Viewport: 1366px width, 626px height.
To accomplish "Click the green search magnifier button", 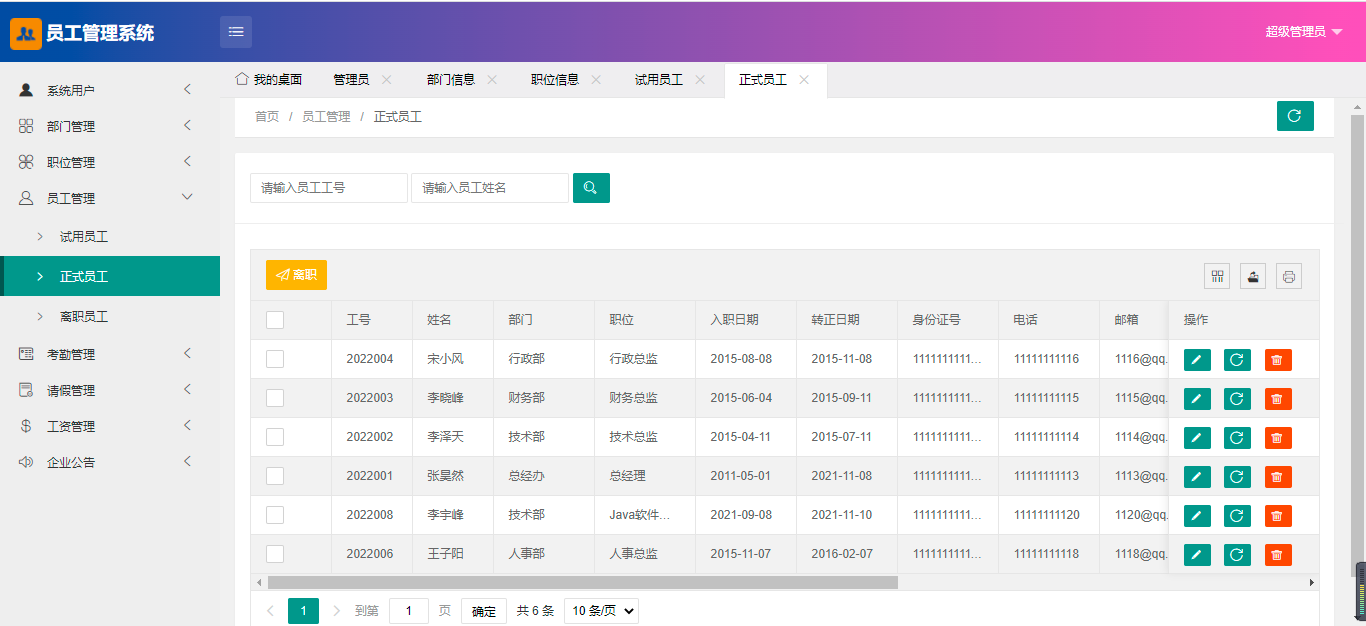I will point(591,188).
